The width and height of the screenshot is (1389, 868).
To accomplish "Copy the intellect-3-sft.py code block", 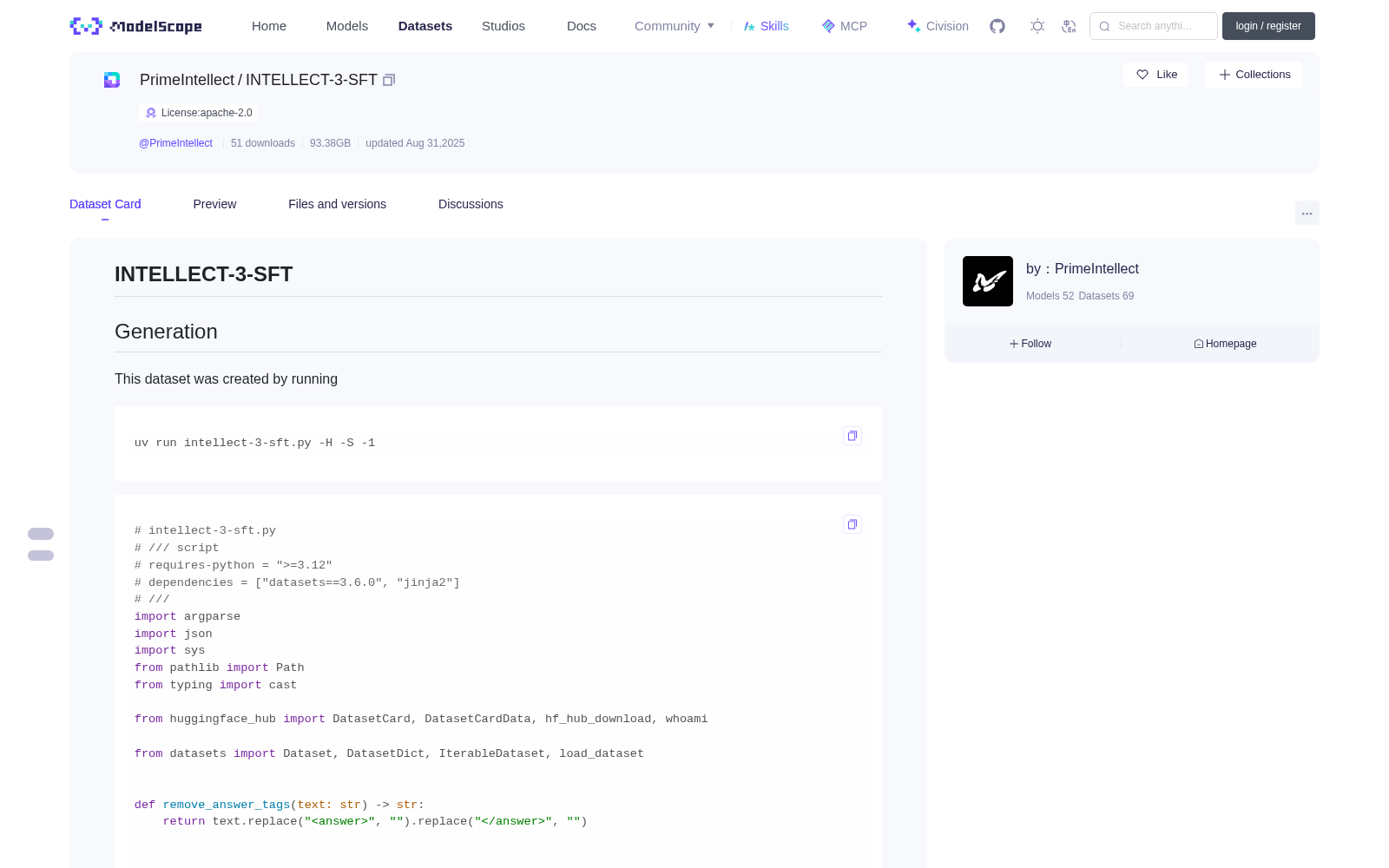I will [x=852, y=524].
